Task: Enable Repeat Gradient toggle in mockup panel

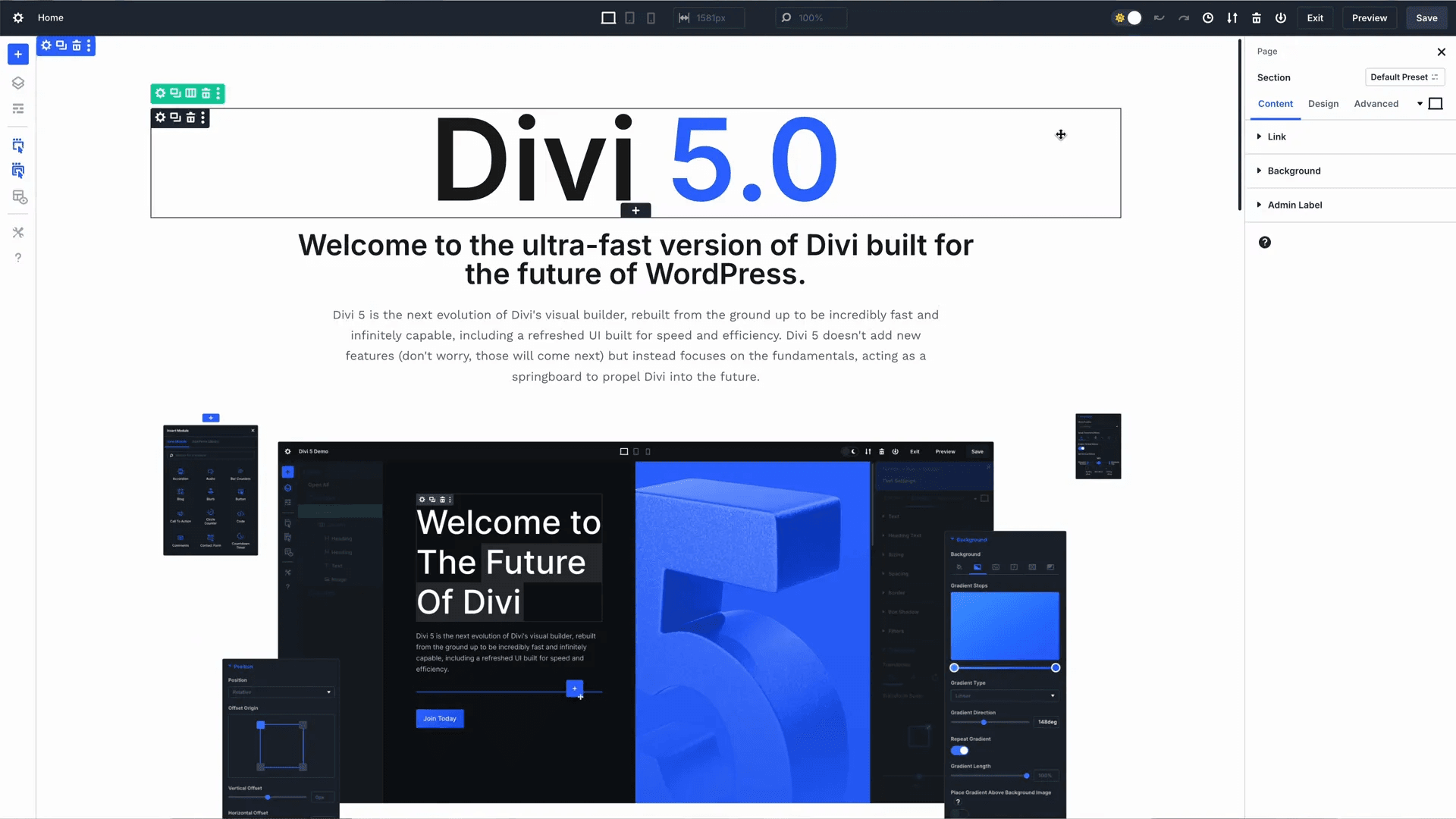Action: click(959, 750)
